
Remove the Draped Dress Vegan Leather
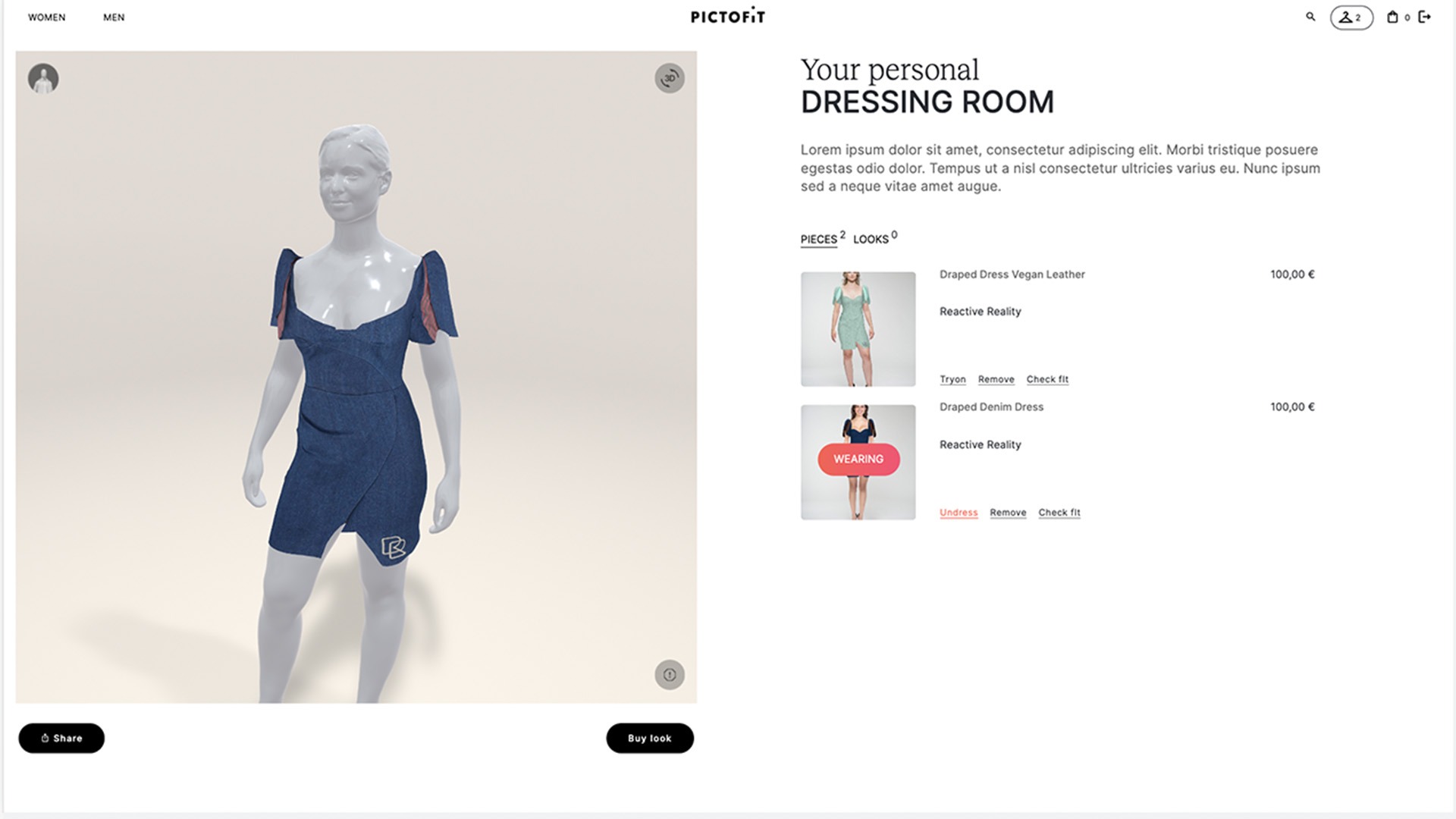point(996,379)
